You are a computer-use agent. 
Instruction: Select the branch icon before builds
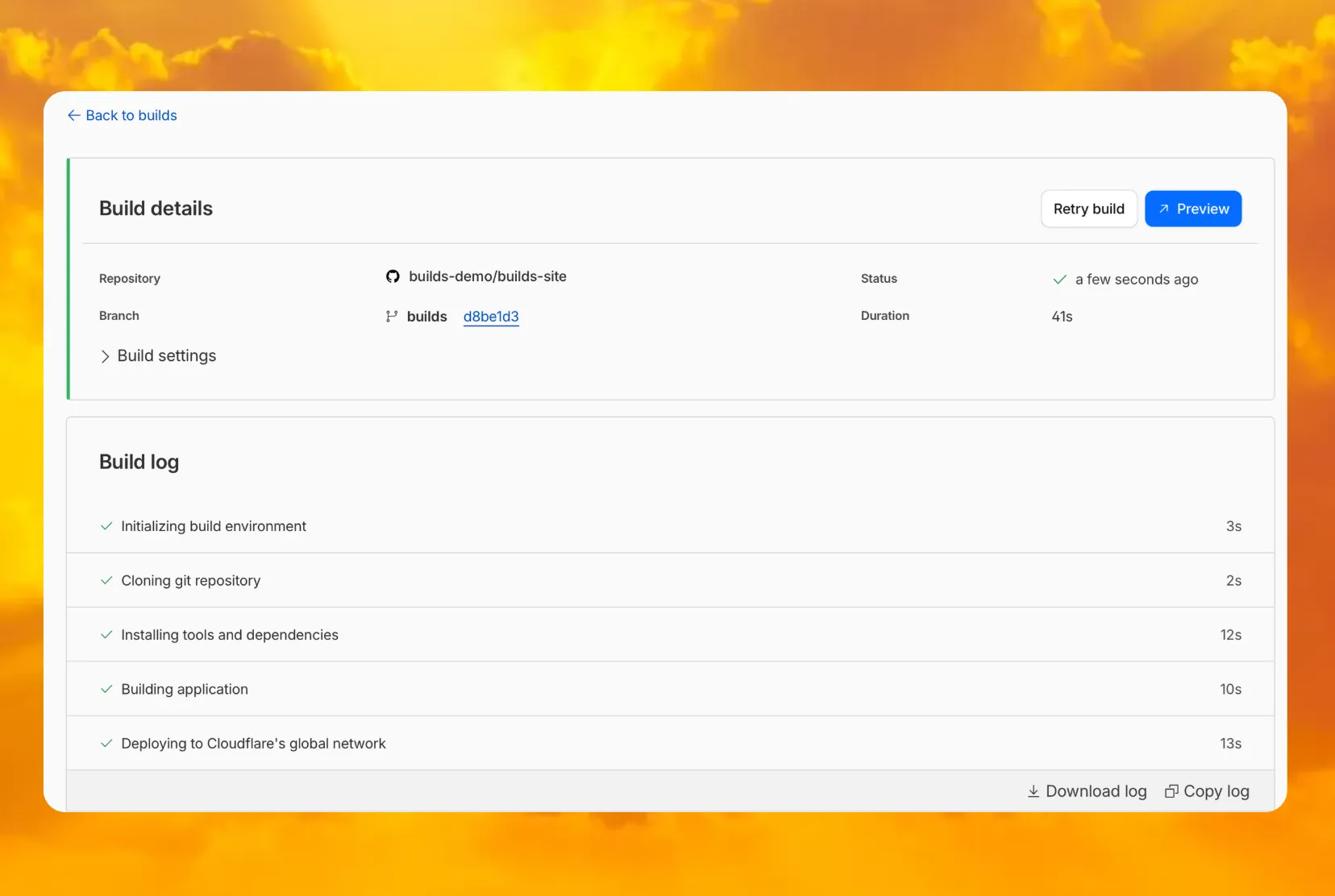(x=390, y=316)
